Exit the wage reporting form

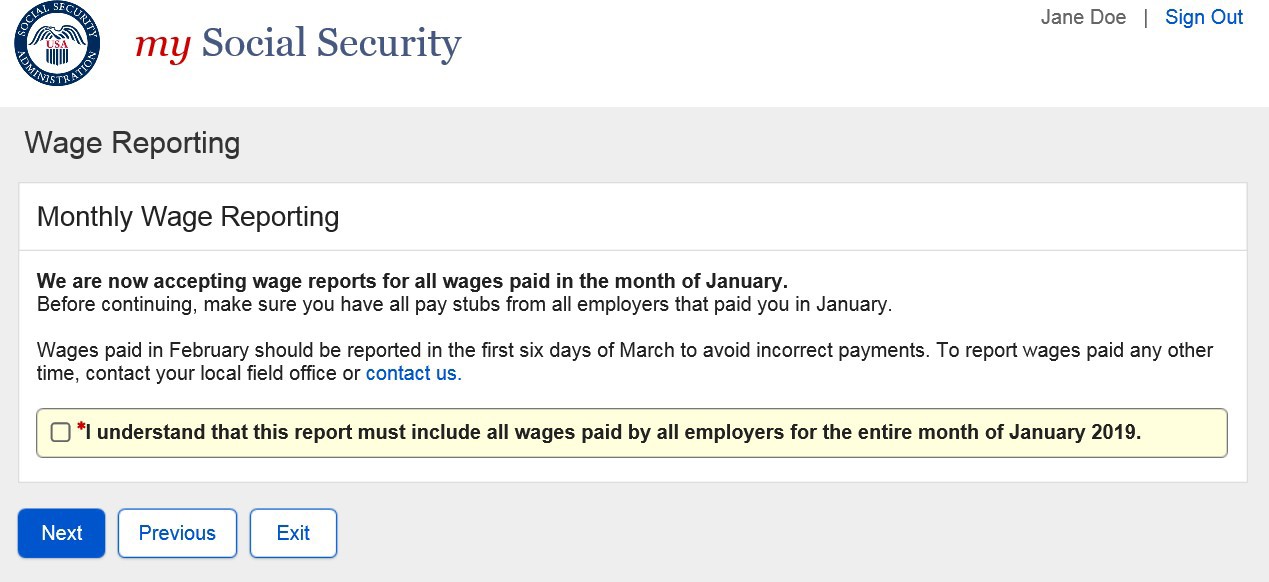(x=293, y=533)
